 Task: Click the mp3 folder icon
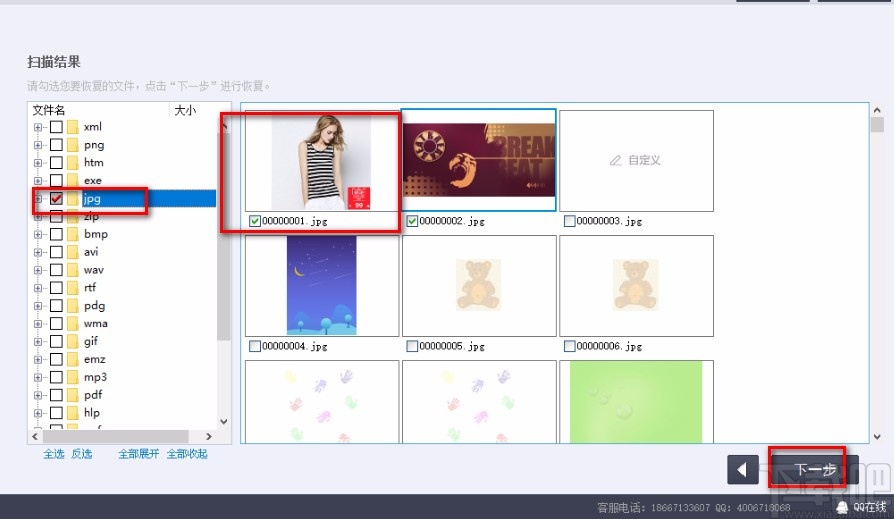point(72,377)
